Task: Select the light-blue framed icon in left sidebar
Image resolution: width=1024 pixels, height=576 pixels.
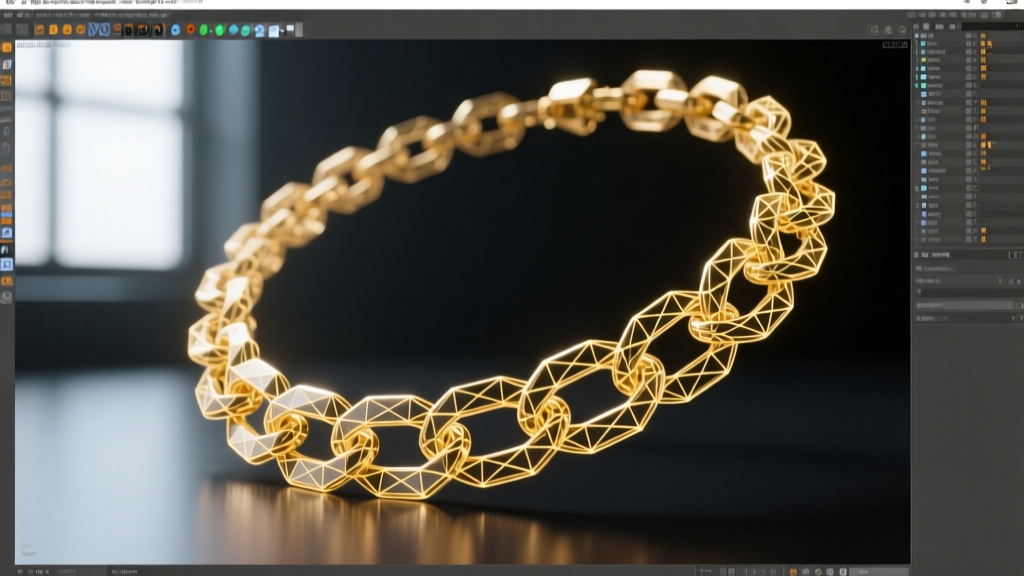Action: tap(7, 264)
